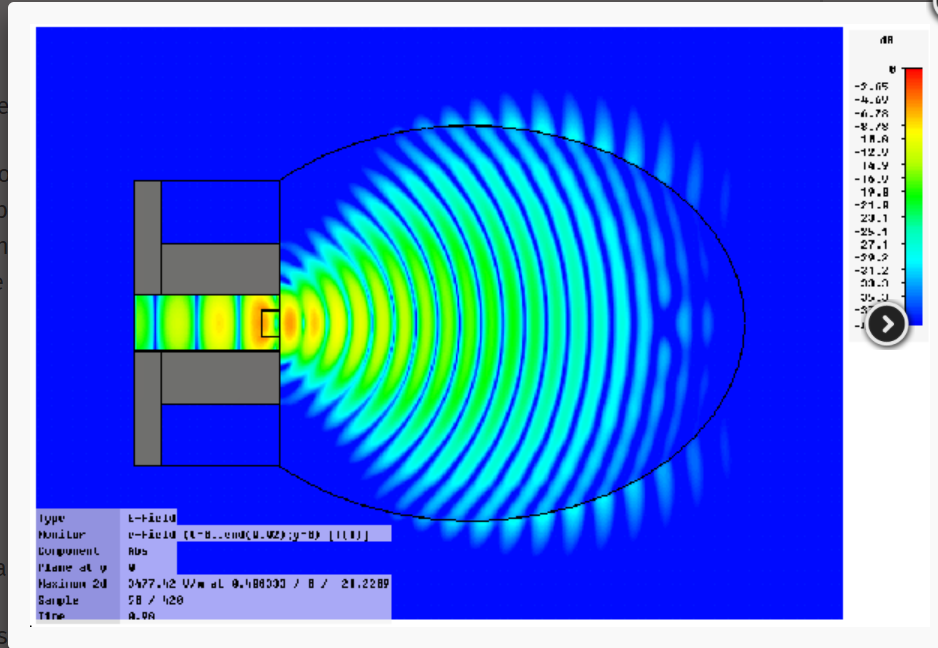Screen dimensions: 938x648
Task: Click the elliptical lens outline at its right tip
Action: tap(743, 323)
